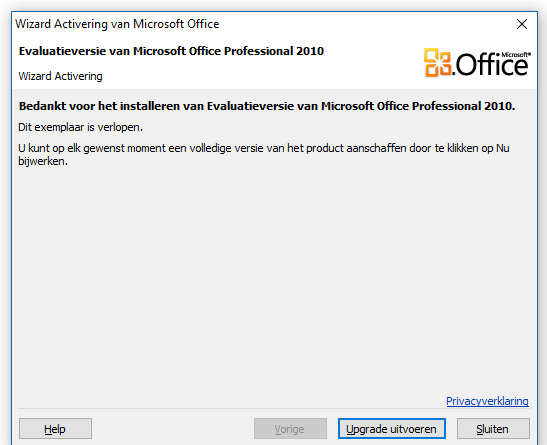Close the wizard with the X icon
The height and width of the screenshot is (445, 547).
pyautogui.click(x=522, y=24)
